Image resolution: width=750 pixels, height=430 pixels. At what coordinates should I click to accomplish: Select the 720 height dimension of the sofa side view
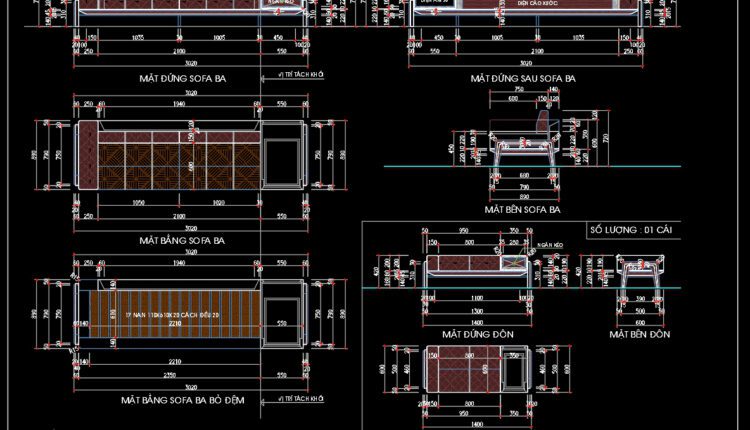607,139
